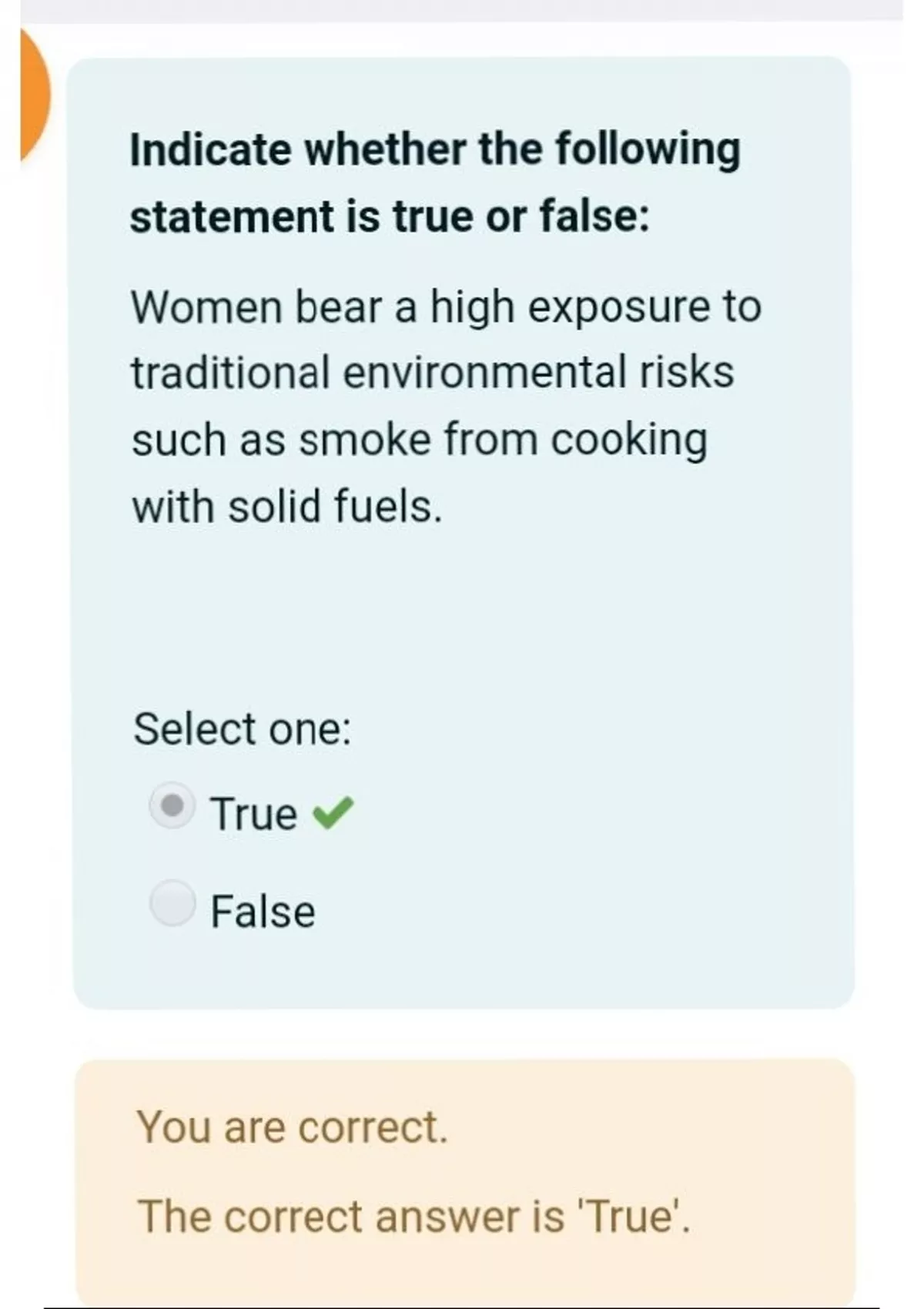
Task: Click the gray bar at page top
Action: pos(462,11)
